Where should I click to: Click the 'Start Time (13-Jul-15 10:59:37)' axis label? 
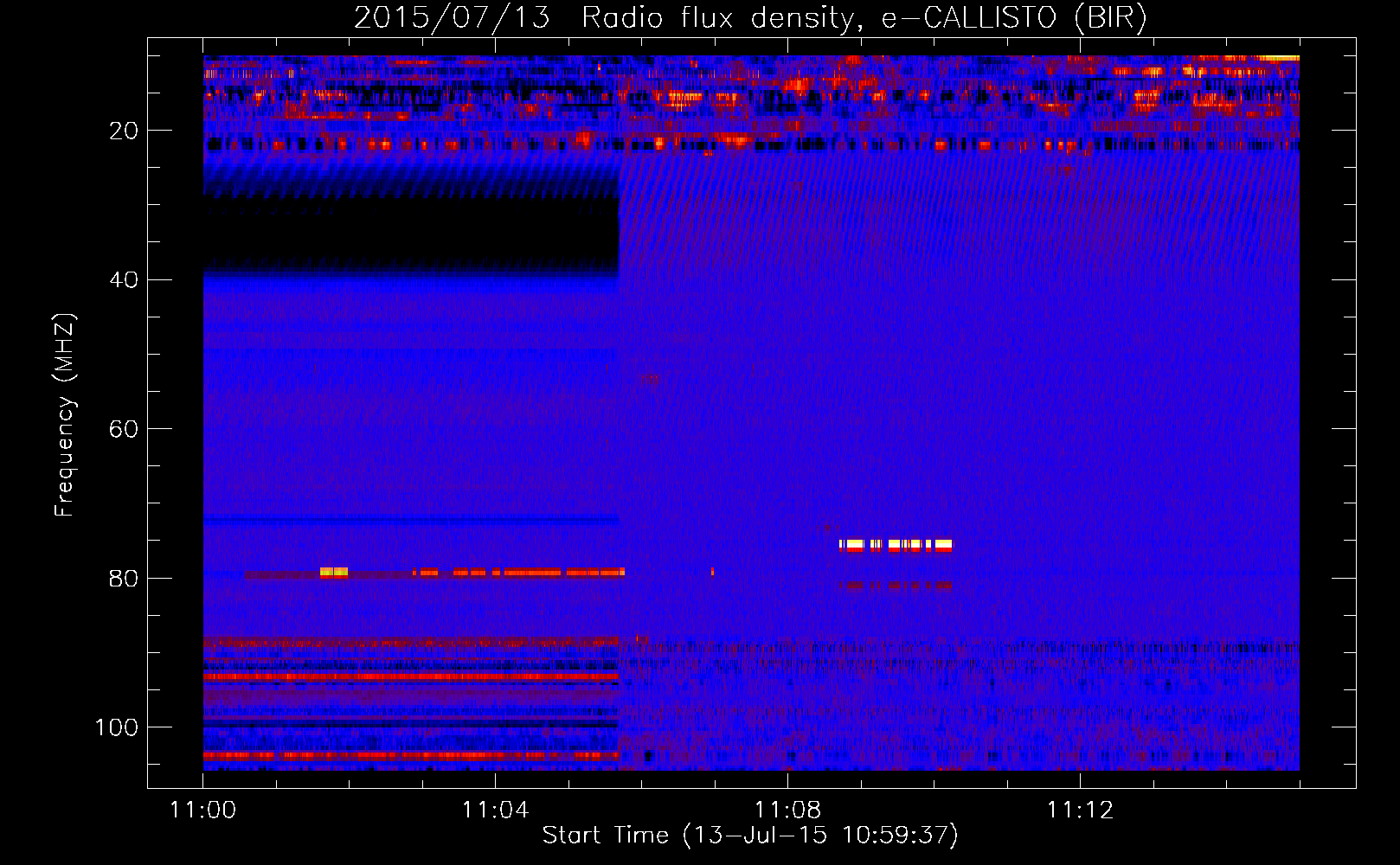[x=750, y=835]
